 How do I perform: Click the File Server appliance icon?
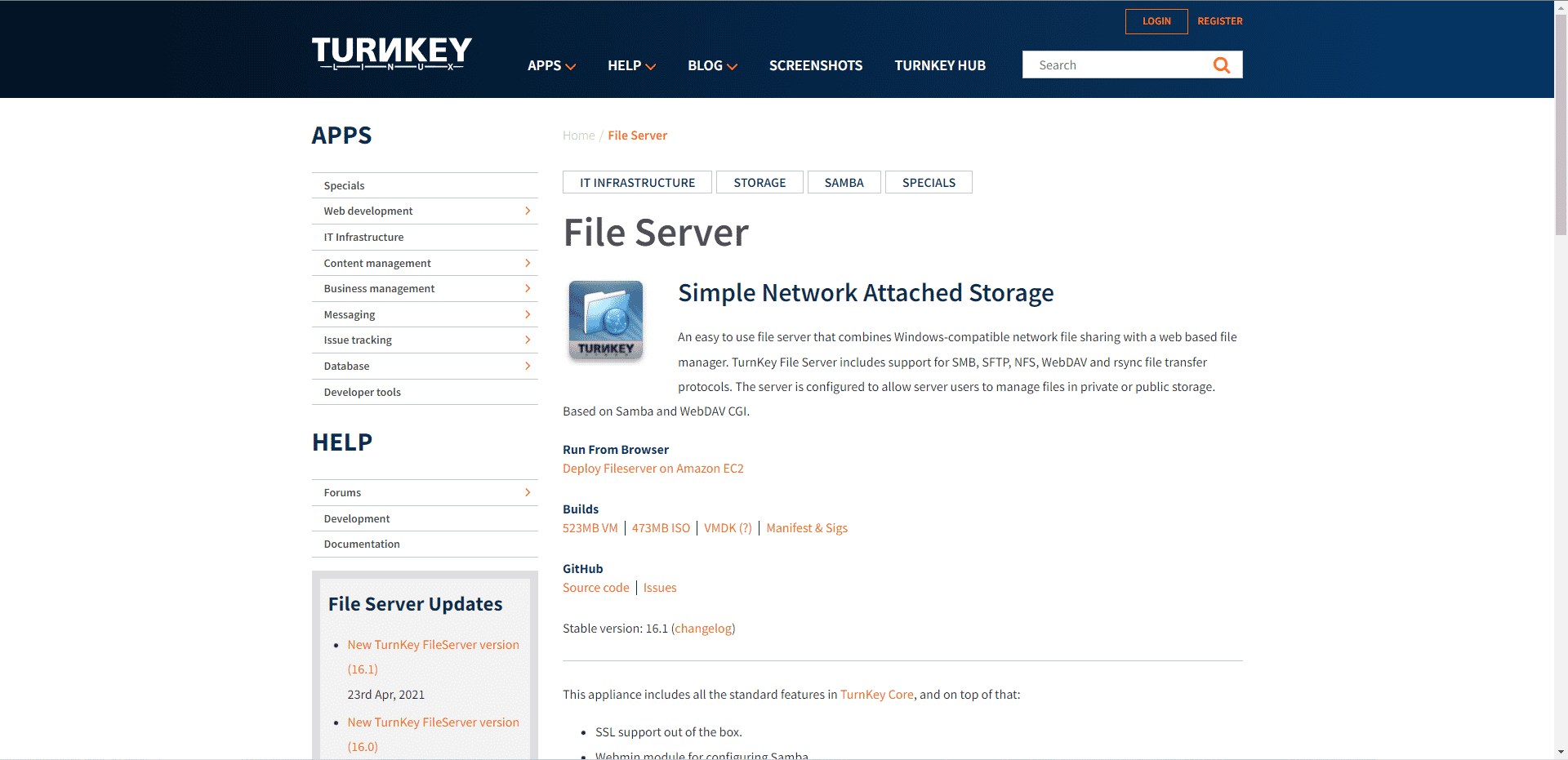[x=606, y=320]
